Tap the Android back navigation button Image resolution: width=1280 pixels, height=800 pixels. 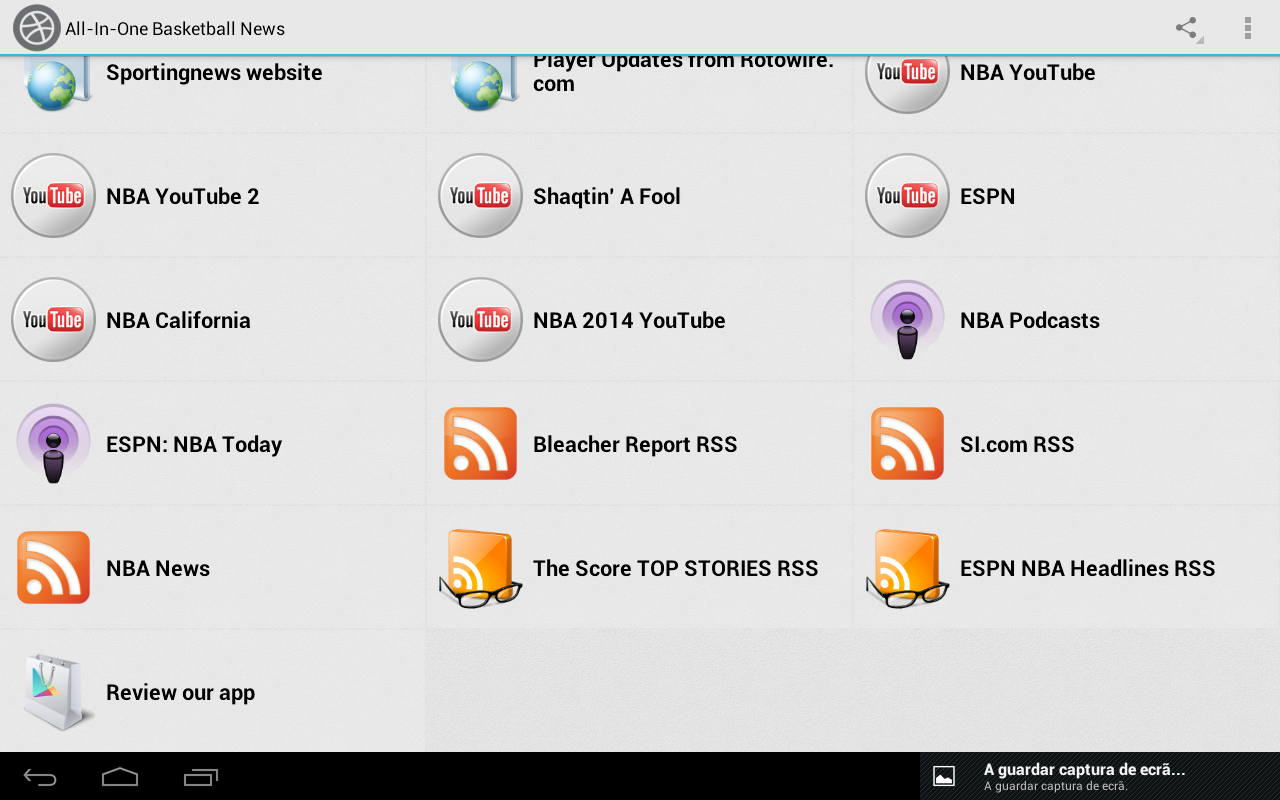tap(40, 777)
